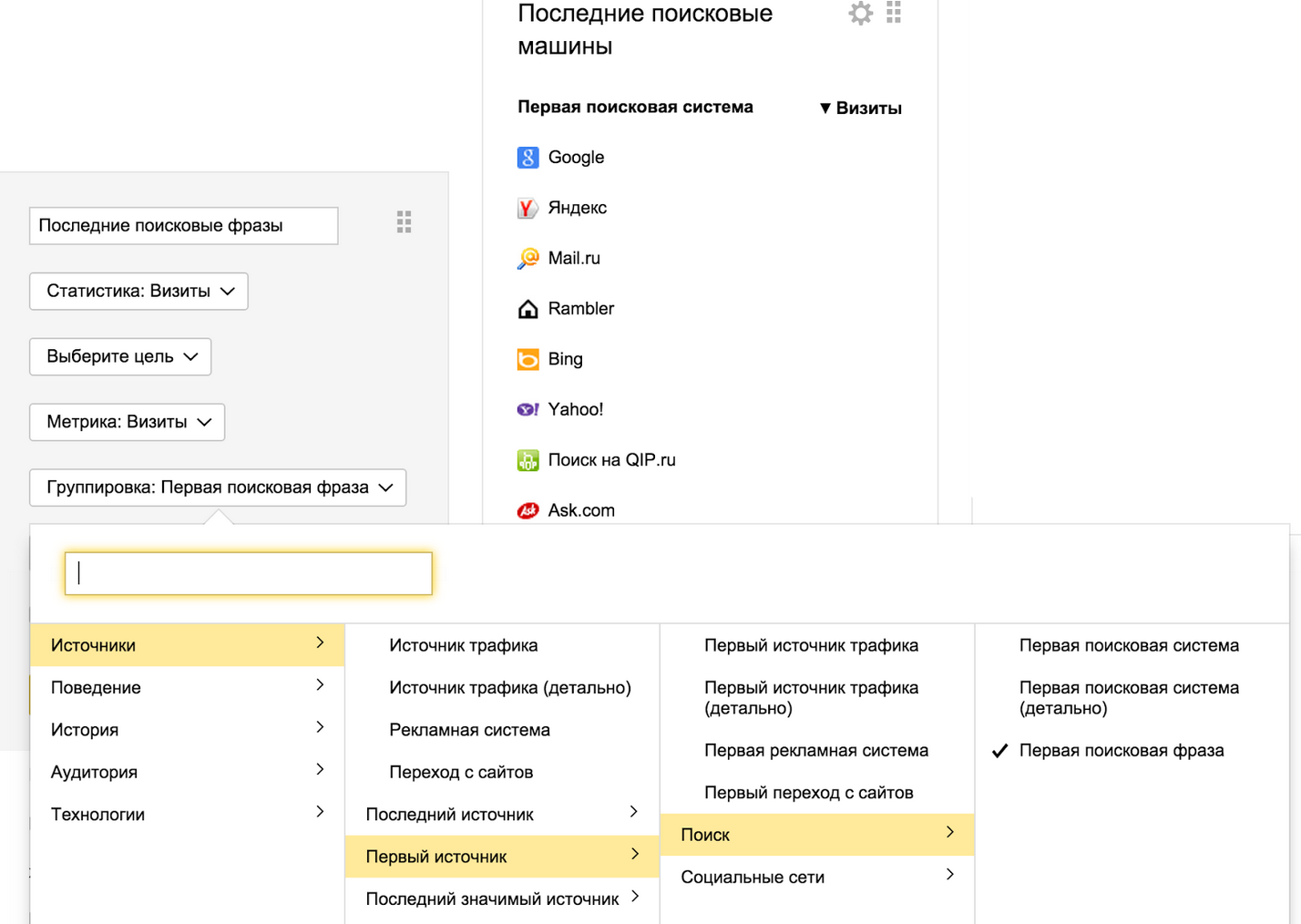Viewport: 1301px width, 924px height.
Task: Sort by the Визиты column header
Action: click(x=860, y=108)
